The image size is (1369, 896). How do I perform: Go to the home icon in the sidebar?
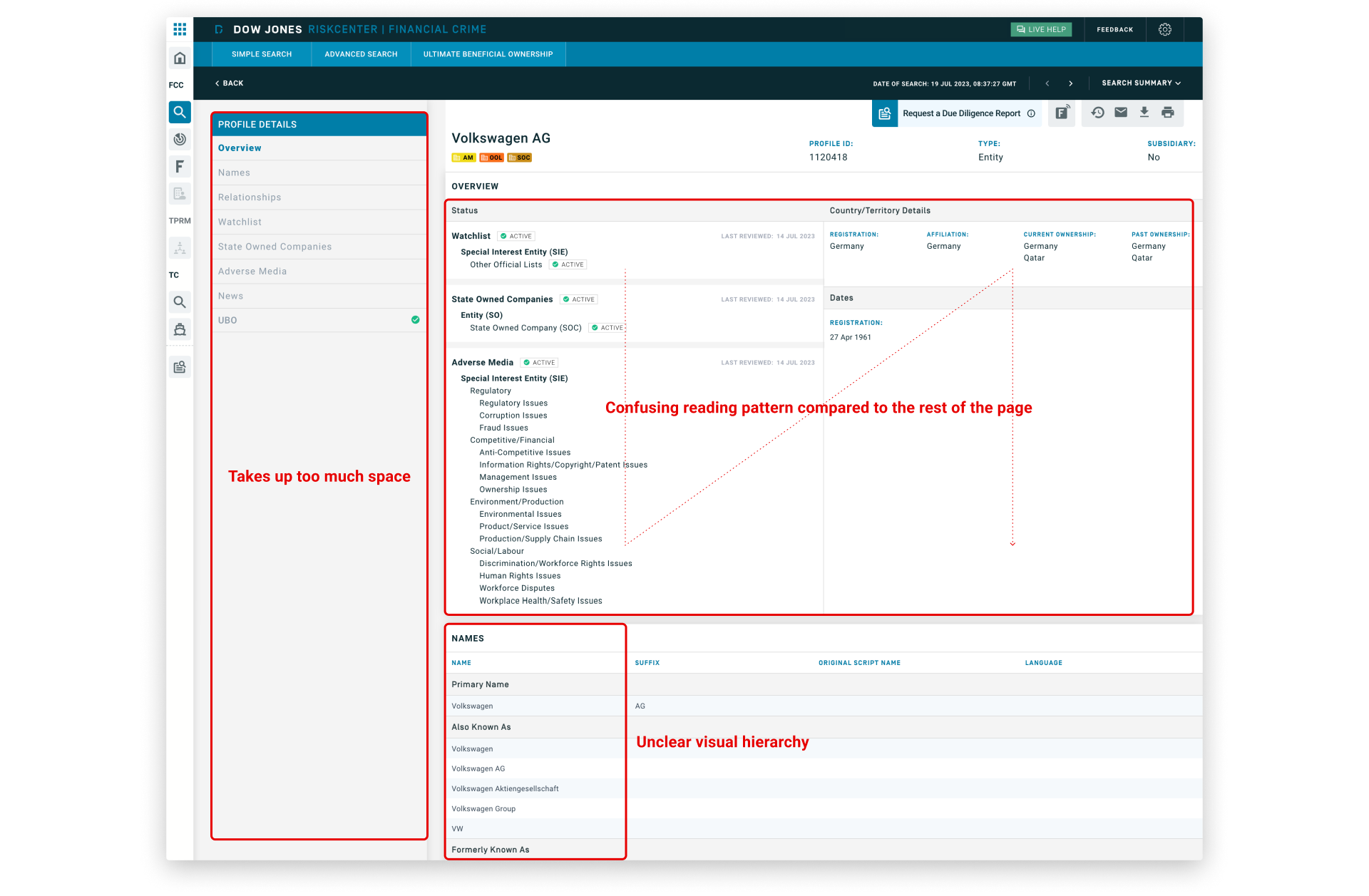(180, 58)
